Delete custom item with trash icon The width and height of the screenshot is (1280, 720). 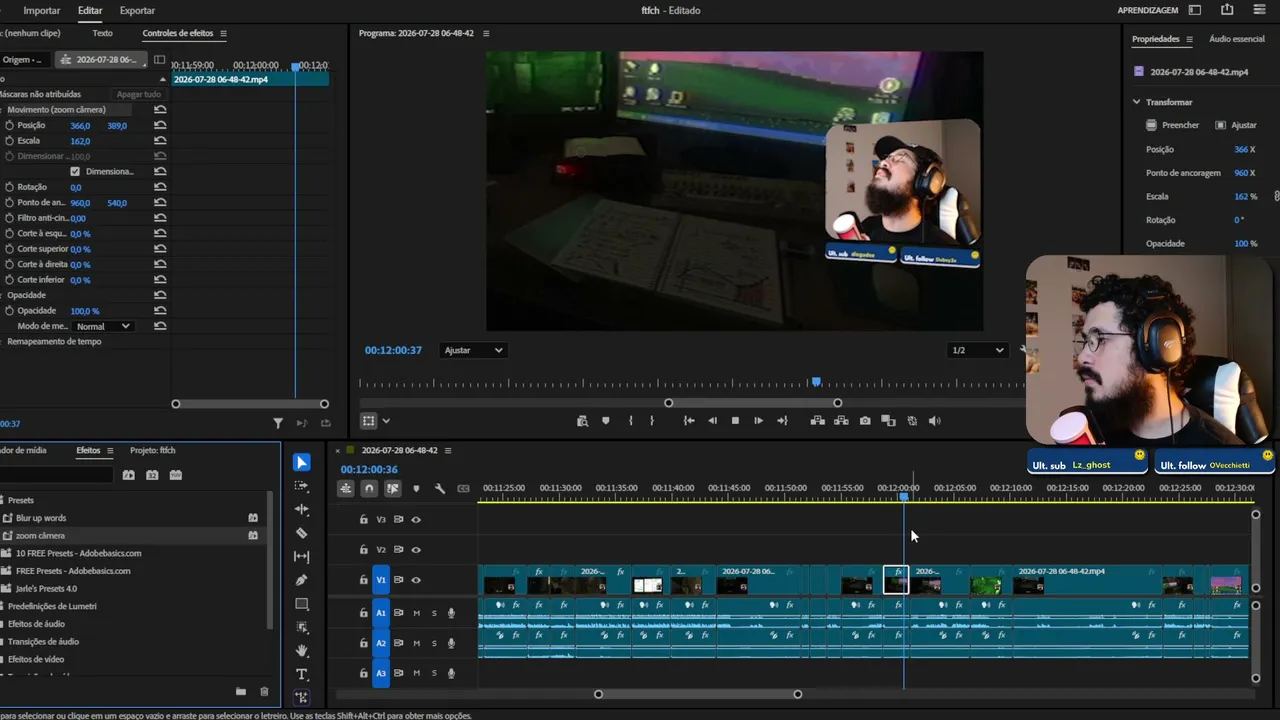point(264,691)
